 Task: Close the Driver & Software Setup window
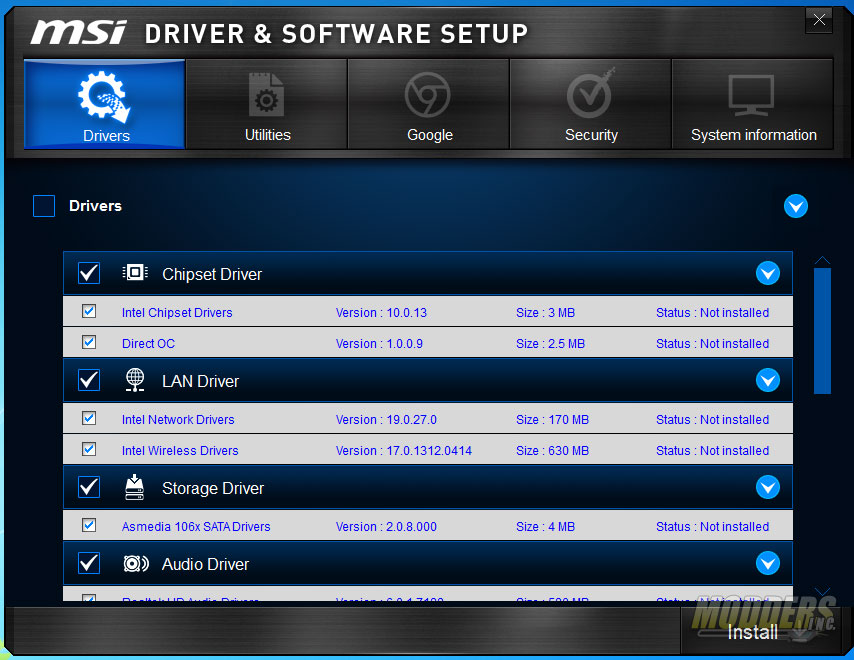(819, 20)
